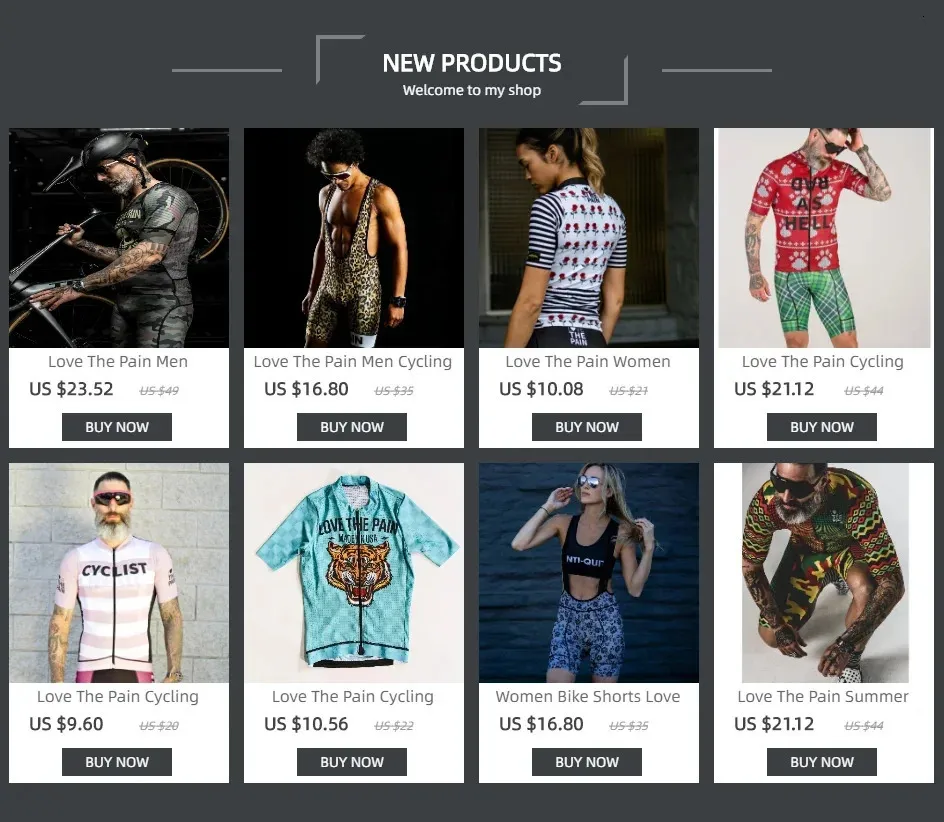Open the rasta colored summer suit image
Viewport: 944px width, 822px height.
tap(824, 573)
